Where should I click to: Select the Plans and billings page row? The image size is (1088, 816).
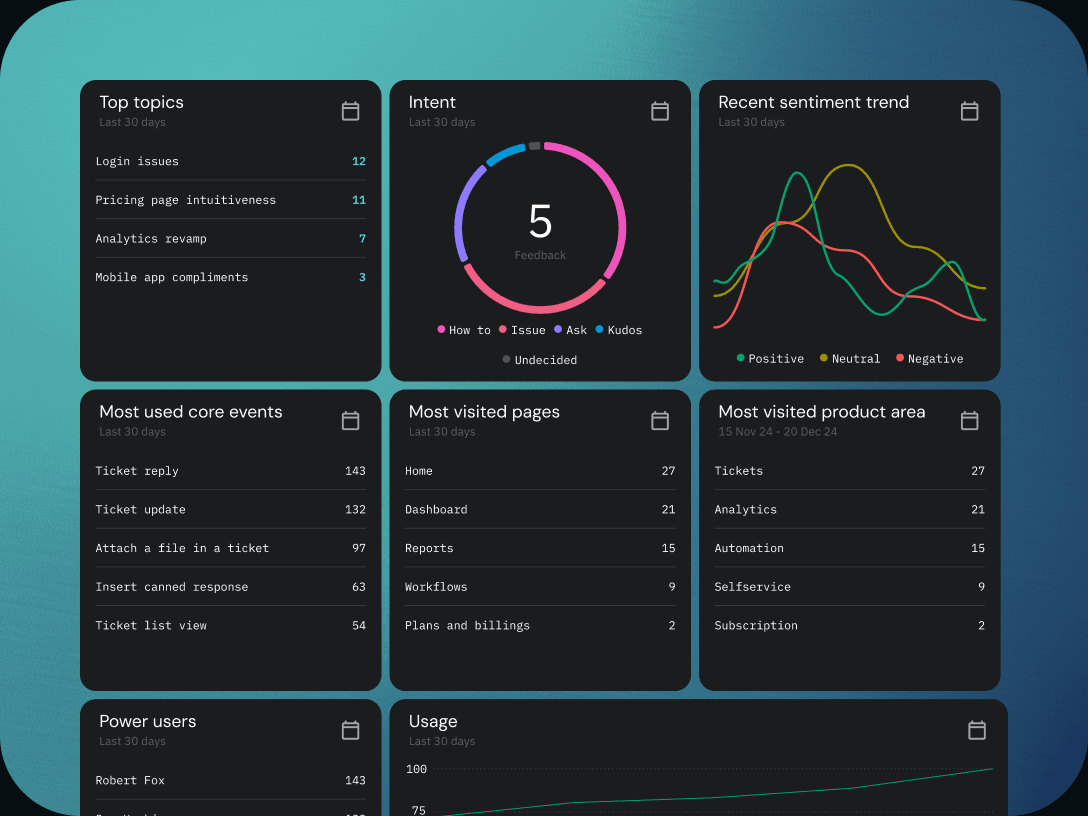(x=540, y=626)
